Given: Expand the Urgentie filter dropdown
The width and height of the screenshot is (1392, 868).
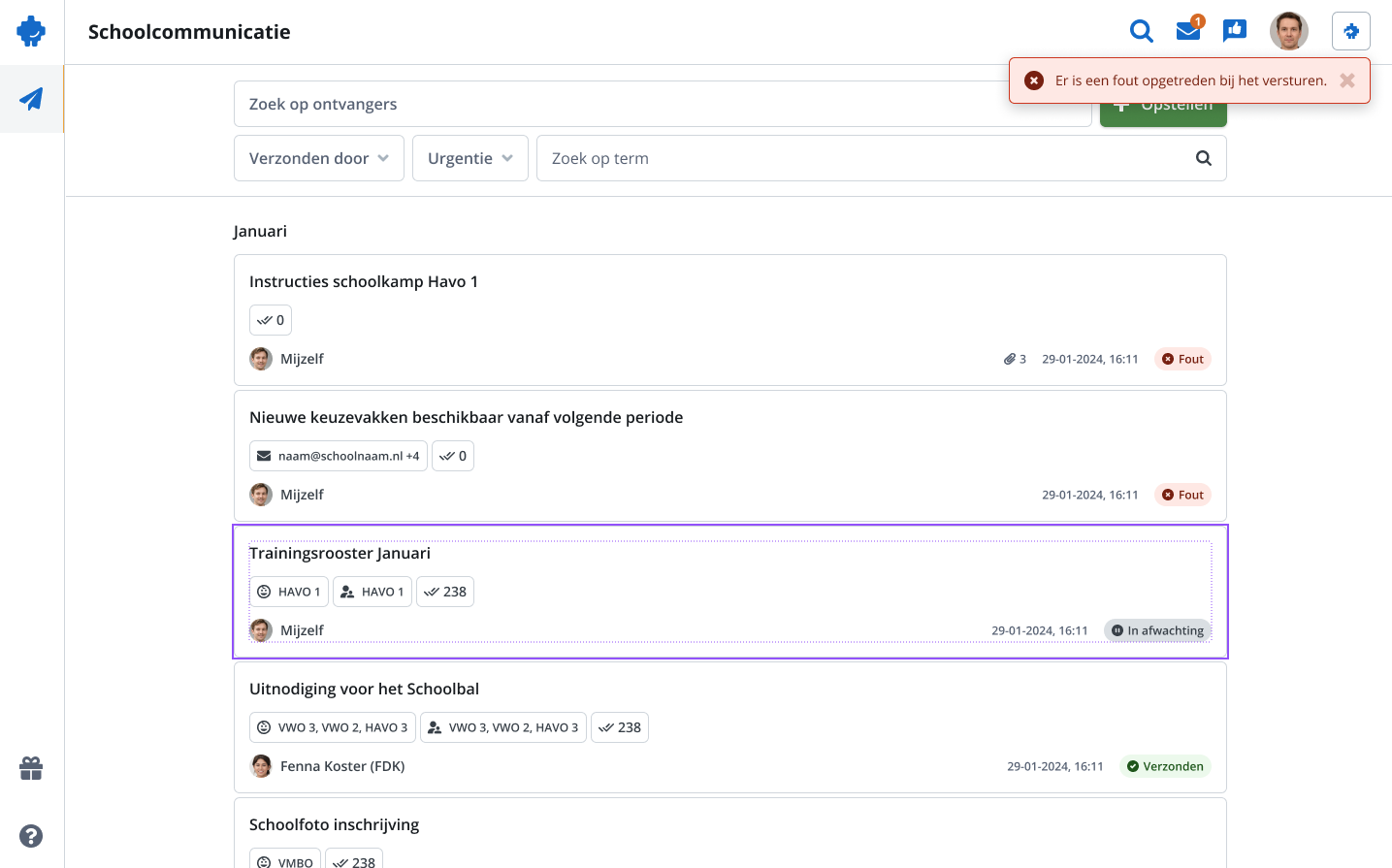Looking at the screenshot, I should [470, 158].
